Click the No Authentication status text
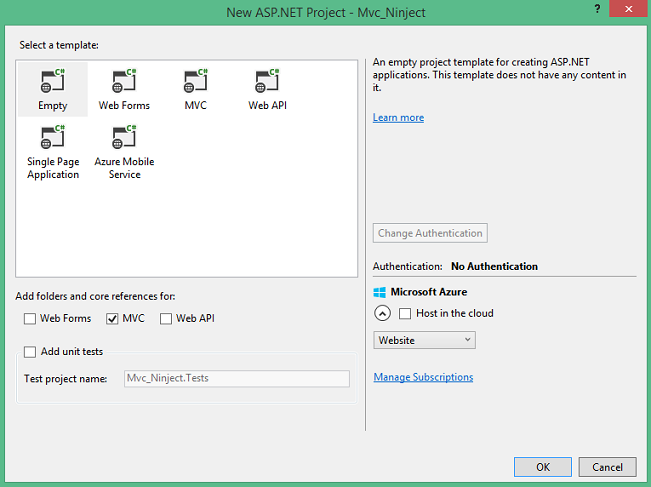651x487 pixels. click(494, 266)
